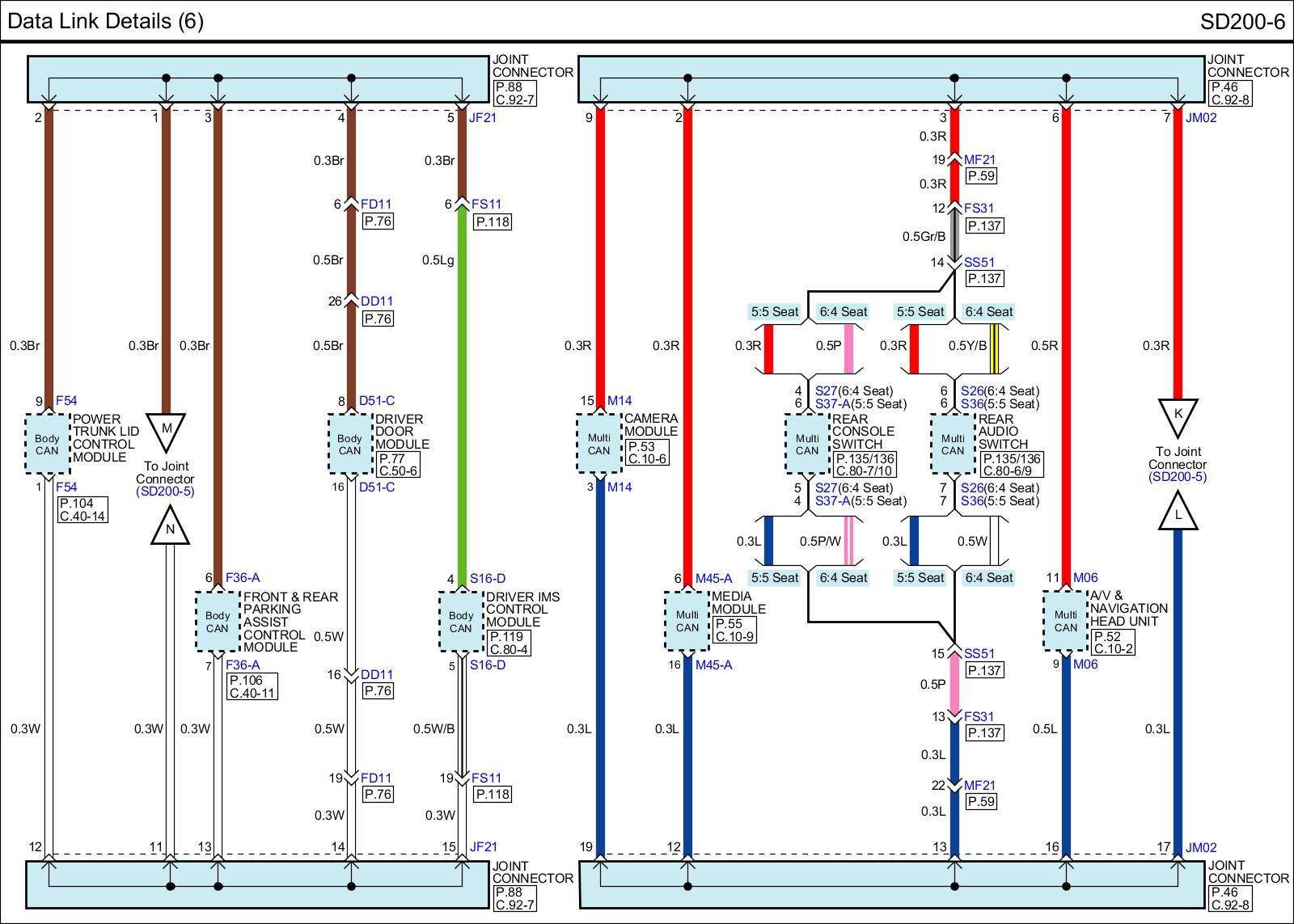Image resolution: width=1294 pixels, height=924 pixels.
Task: Click Body CAN box of Driver IMS Control Module
Action: coord(460,621)
